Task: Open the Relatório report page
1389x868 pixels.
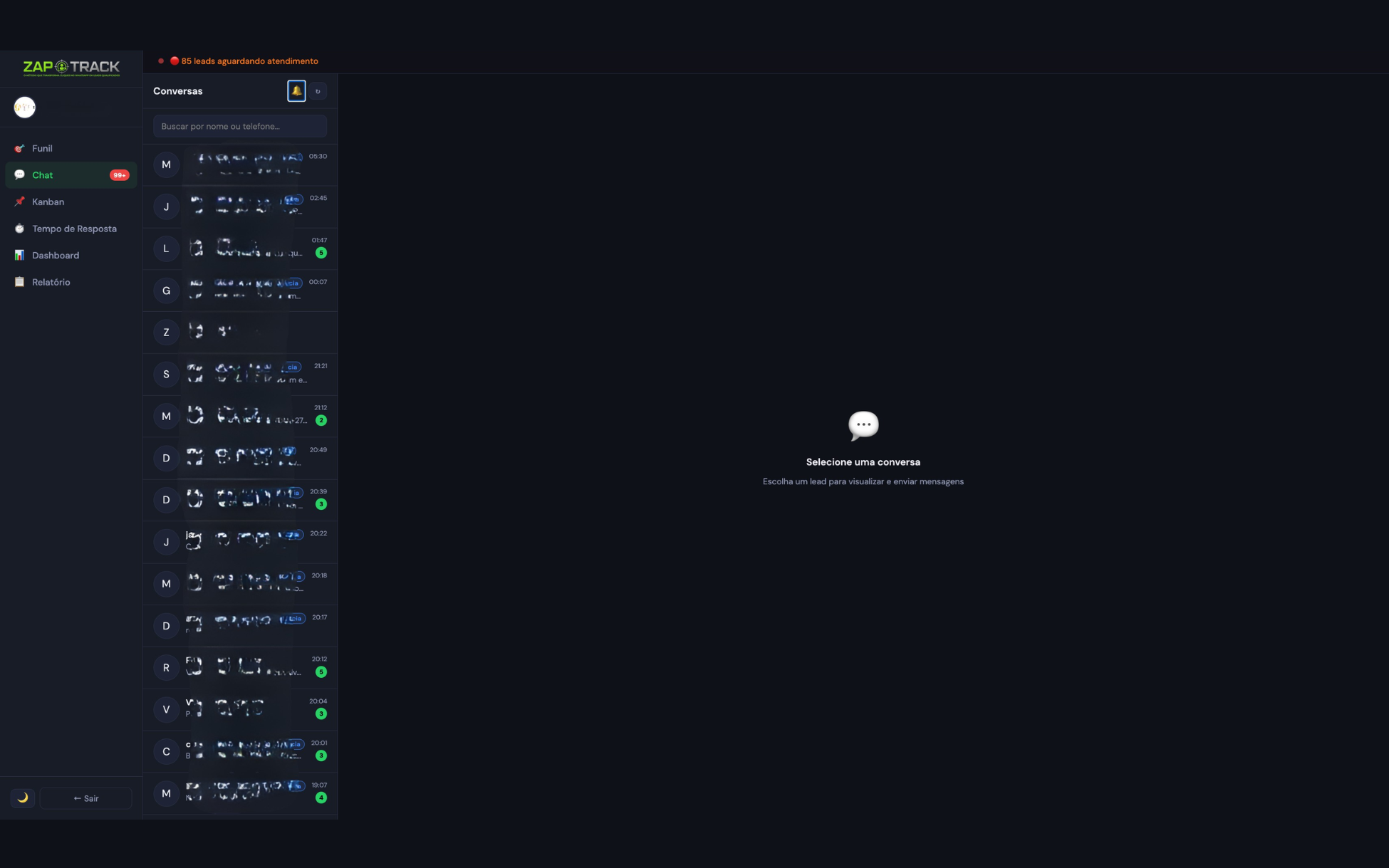Action: tap(51, 282)
